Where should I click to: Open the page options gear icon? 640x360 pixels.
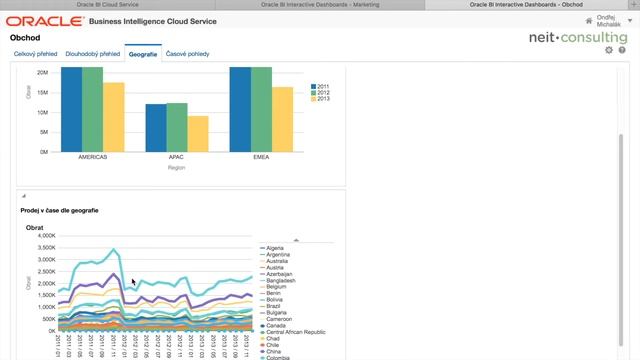pyautogui.click(x=609, y=50)
